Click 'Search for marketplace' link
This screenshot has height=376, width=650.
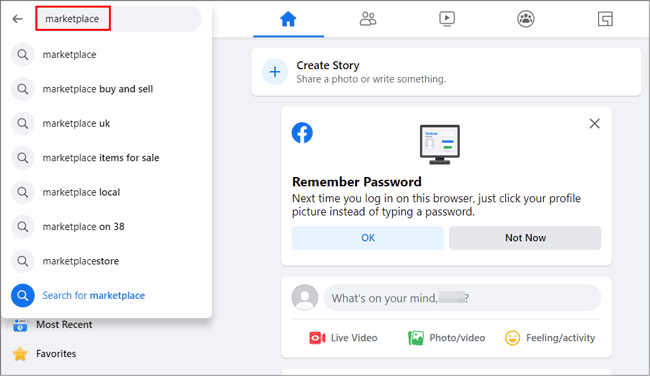[x=94, y=295]
